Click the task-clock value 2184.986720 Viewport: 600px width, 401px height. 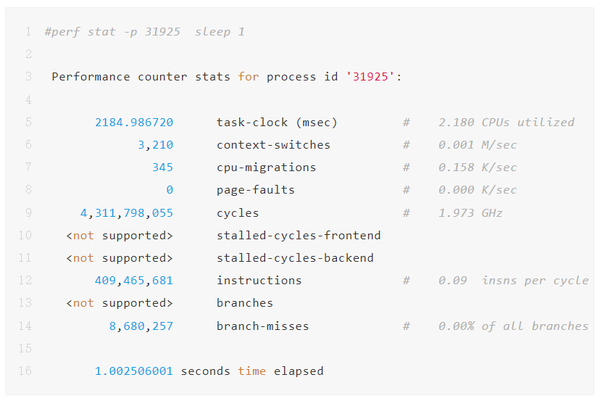(134, 122)
